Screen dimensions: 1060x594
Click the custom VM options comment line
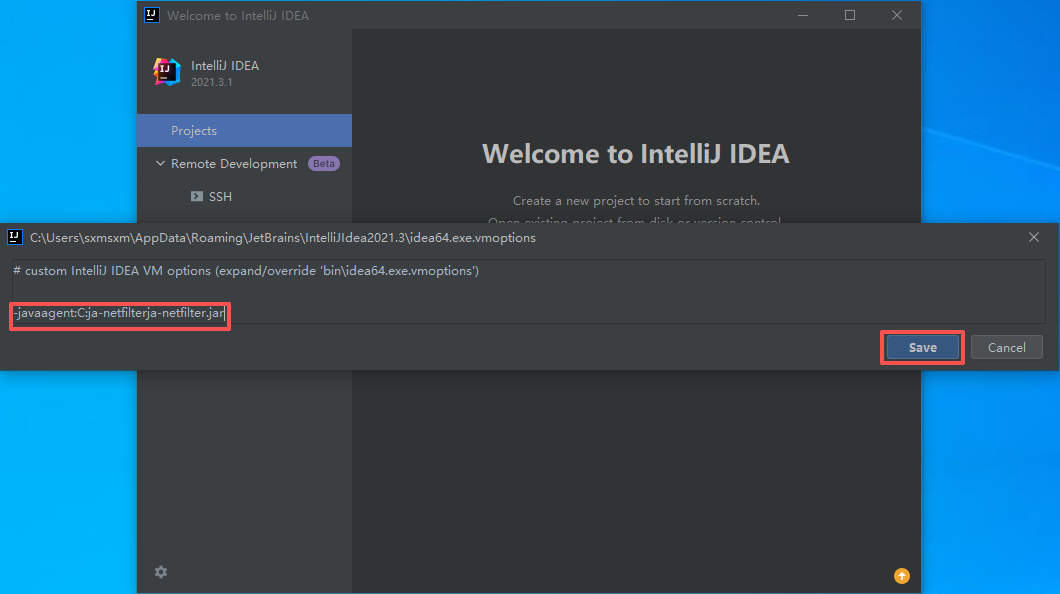click(246, 271)
